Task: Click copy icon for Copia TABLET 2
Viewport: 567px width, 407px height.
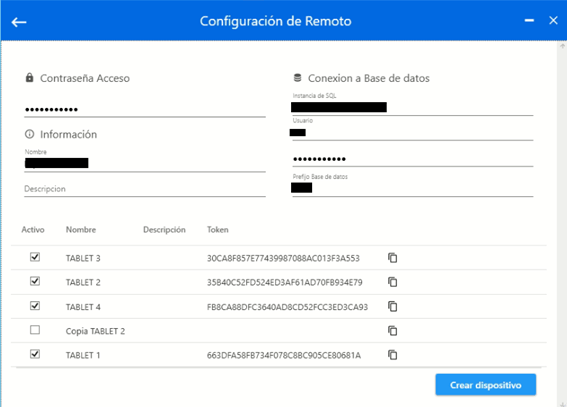Action: click(392, 331)
